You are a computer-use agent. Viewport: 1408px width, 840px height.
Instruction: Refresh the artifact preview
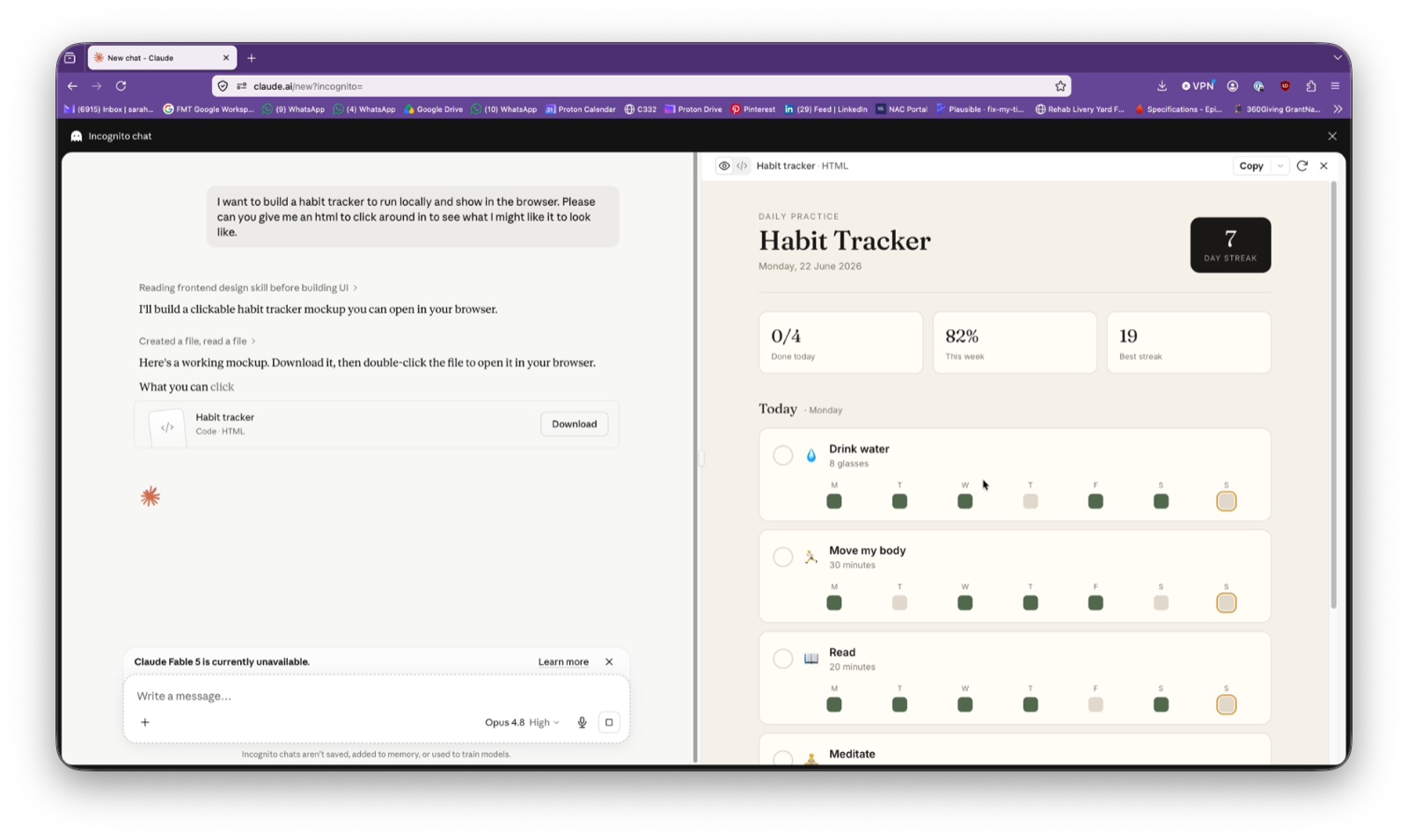(1302, 166)
